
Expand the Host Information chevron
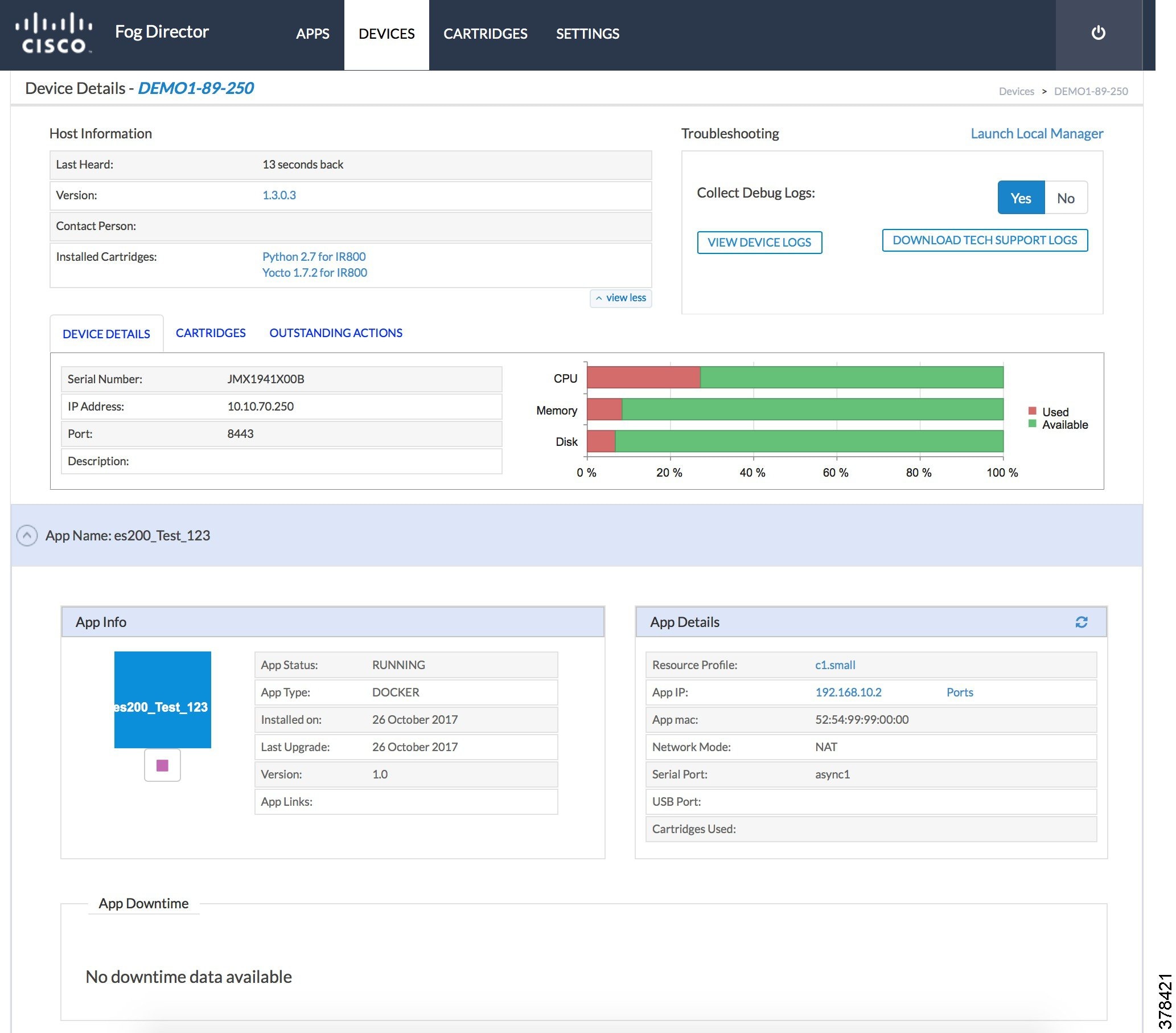pos(598,298)
